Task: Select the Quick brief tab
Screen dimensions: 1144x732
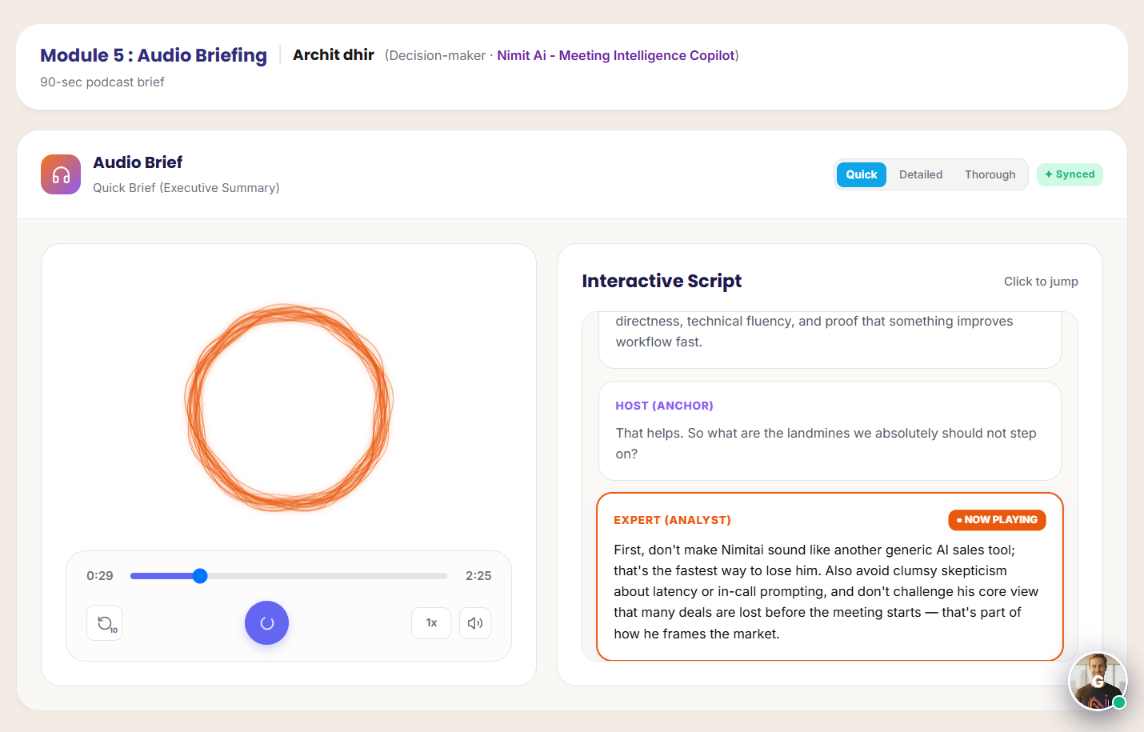Action: (861, 174)
